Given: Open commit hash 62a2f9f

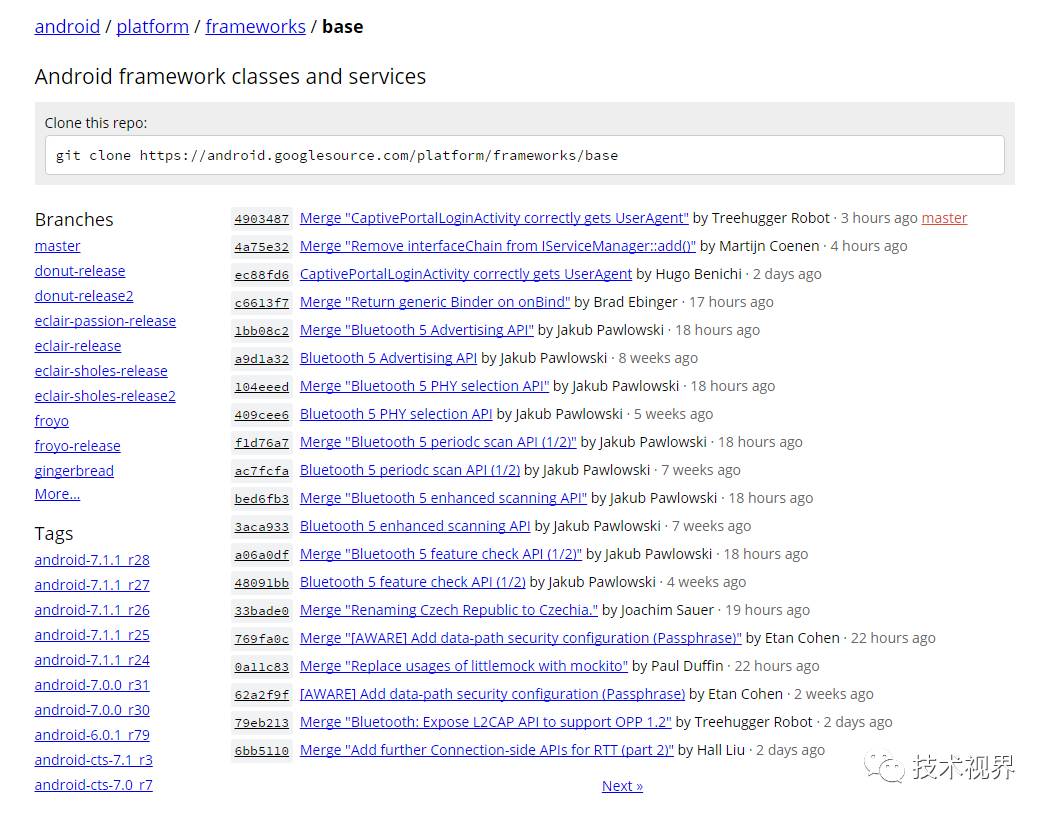Looking at the screenshot, I should pos(262,696).
